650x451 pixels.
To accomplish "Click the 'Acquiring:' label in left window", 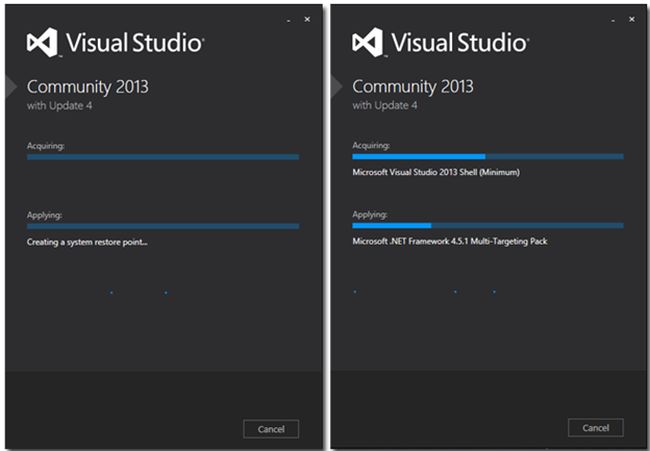I will [x=46, y=146].
